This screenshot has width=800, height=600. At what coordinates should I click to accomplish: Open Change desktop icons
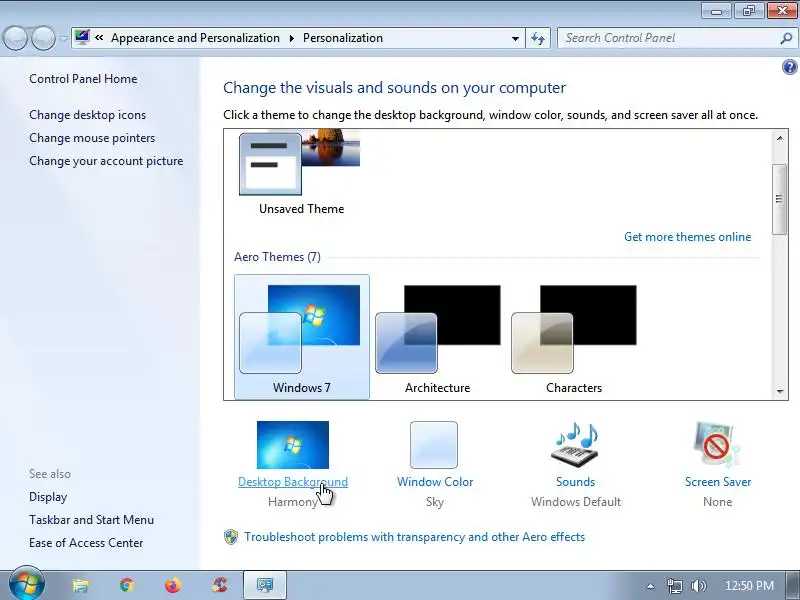tap(87, 115)
